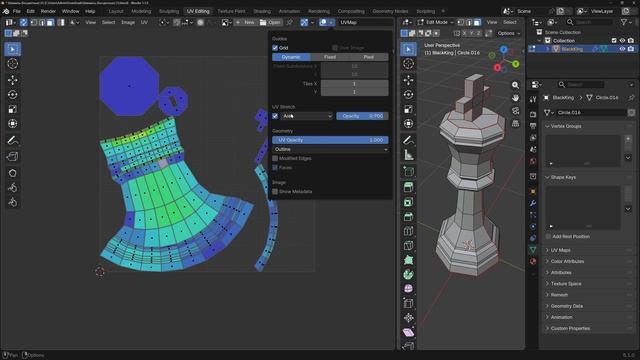Switch to the Geometry Nodes workspace tab

tap(390, 11)
